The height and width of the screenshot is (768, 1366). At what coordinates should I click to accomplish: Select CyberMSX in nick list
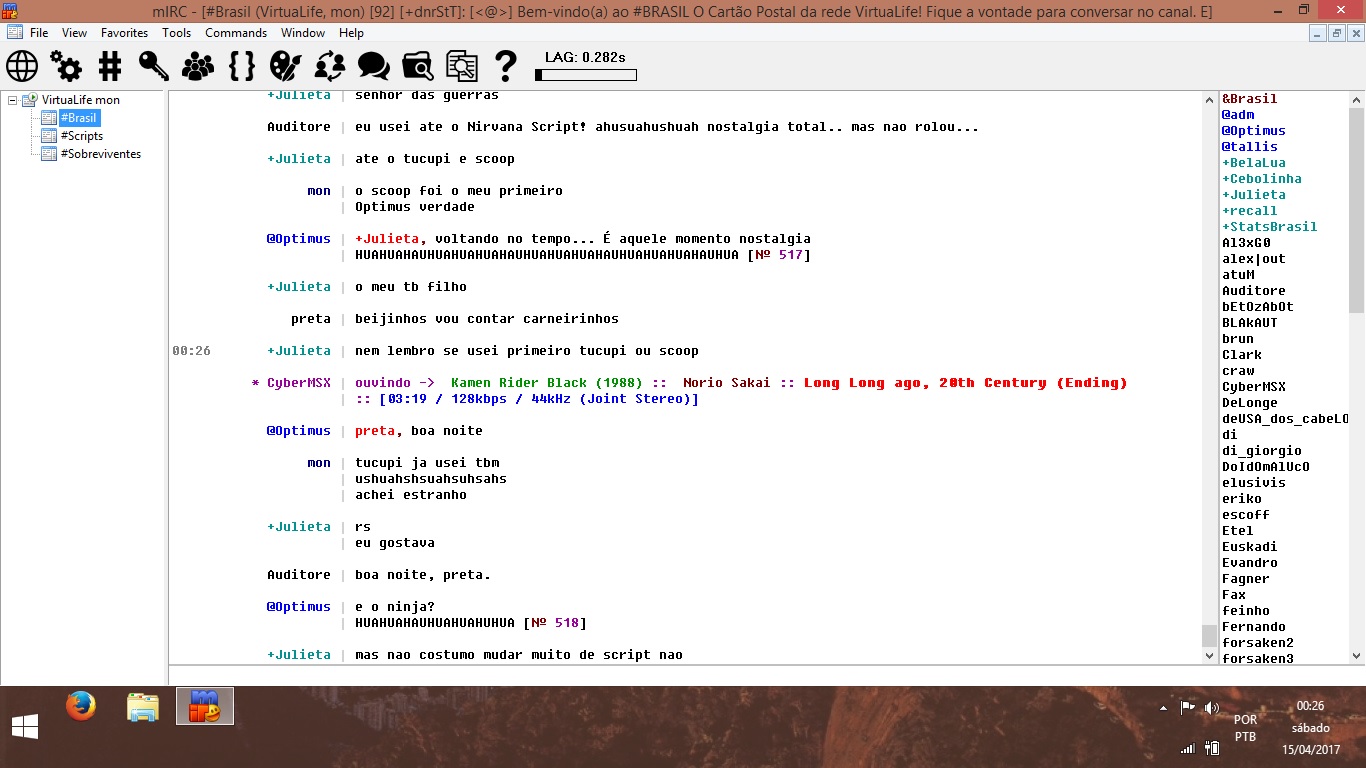coord(1254,387)
